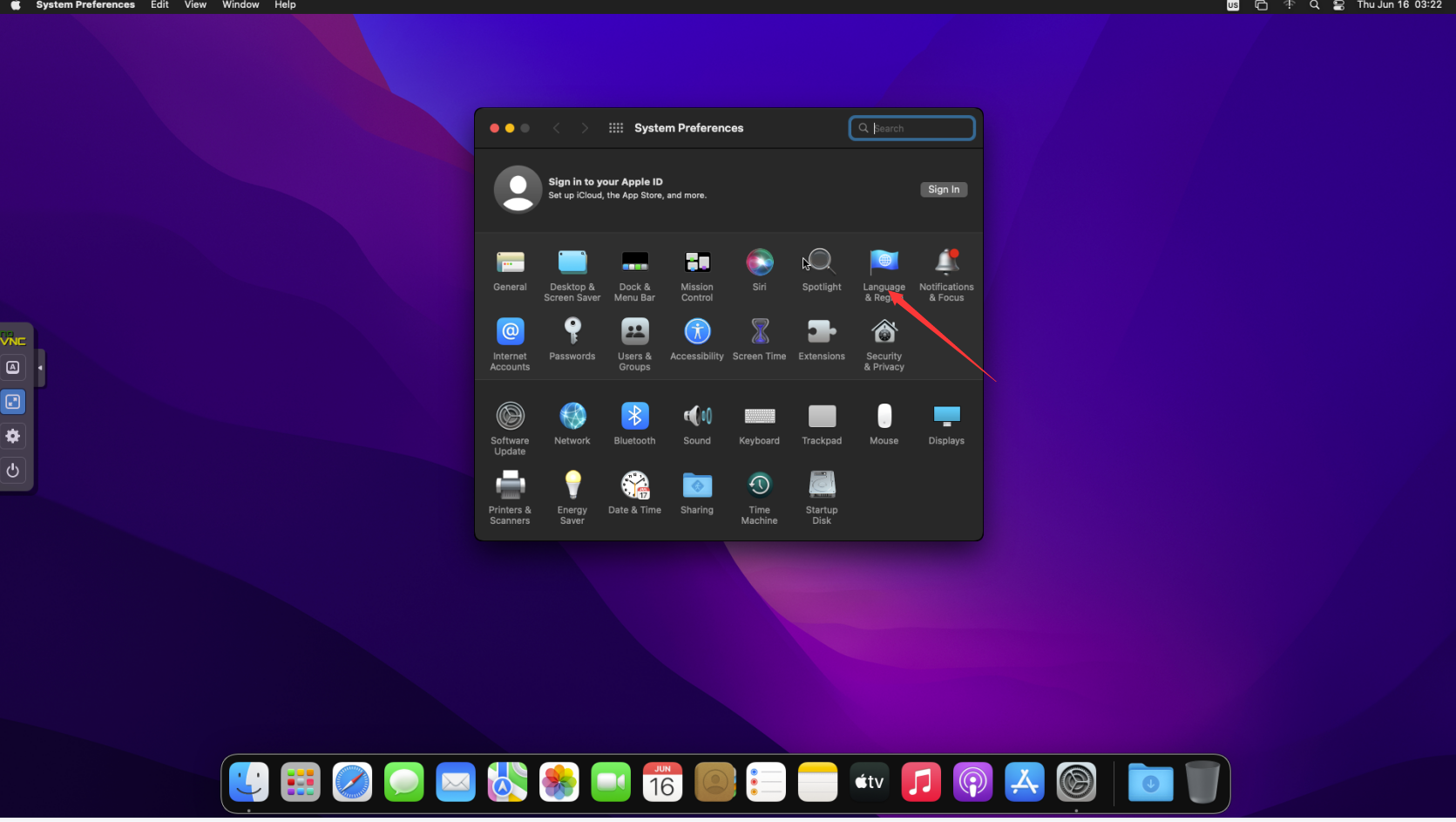Screen dimensions: 1456x822
Task: Open the Downloads folder in the Dock
Action: point(1150,783)
